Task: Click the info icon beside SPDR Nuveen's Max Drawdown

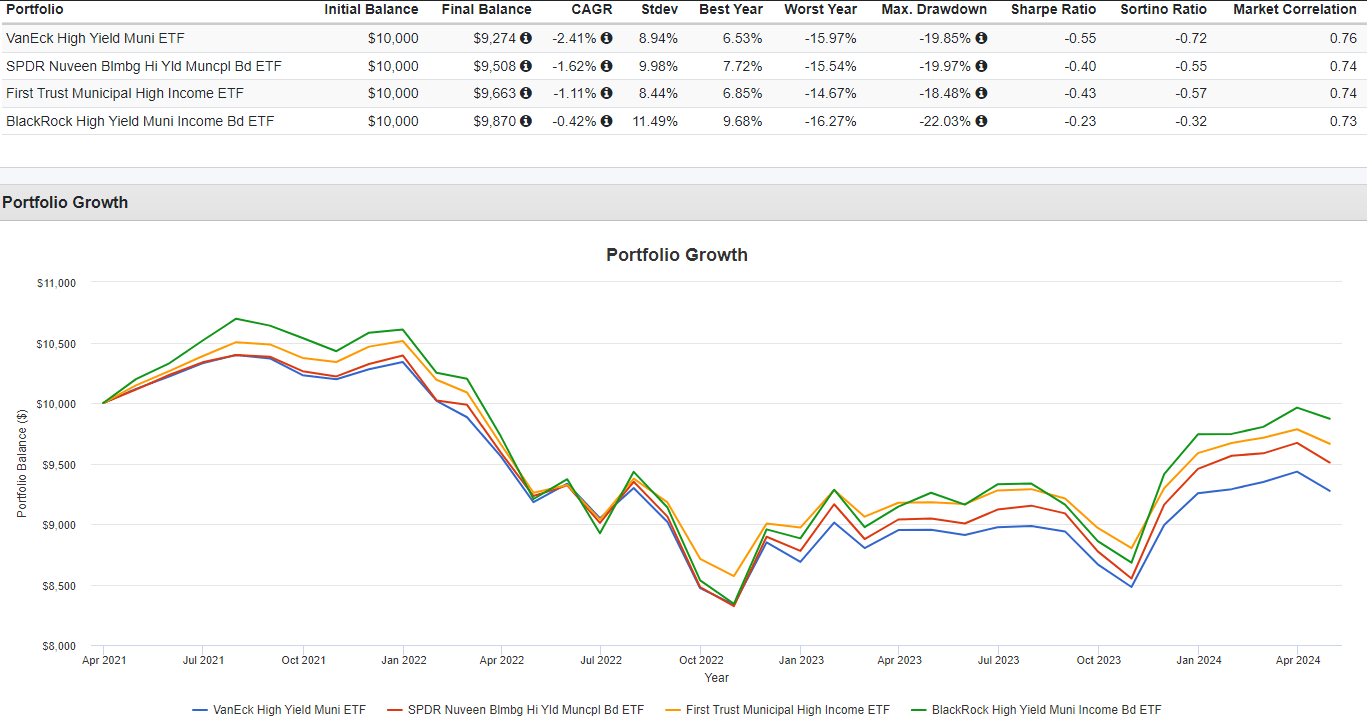Action: [x=980, y=66]
